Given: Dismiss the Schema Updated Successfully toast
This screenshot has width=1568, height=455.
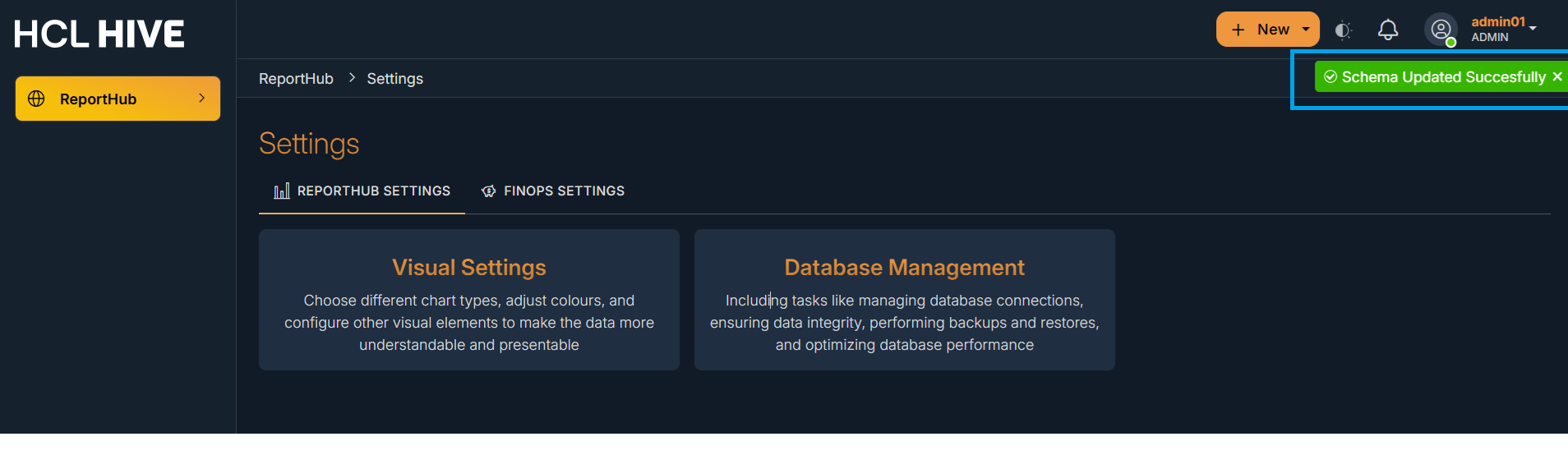Looking at the screenshot, I should 1557,76.
